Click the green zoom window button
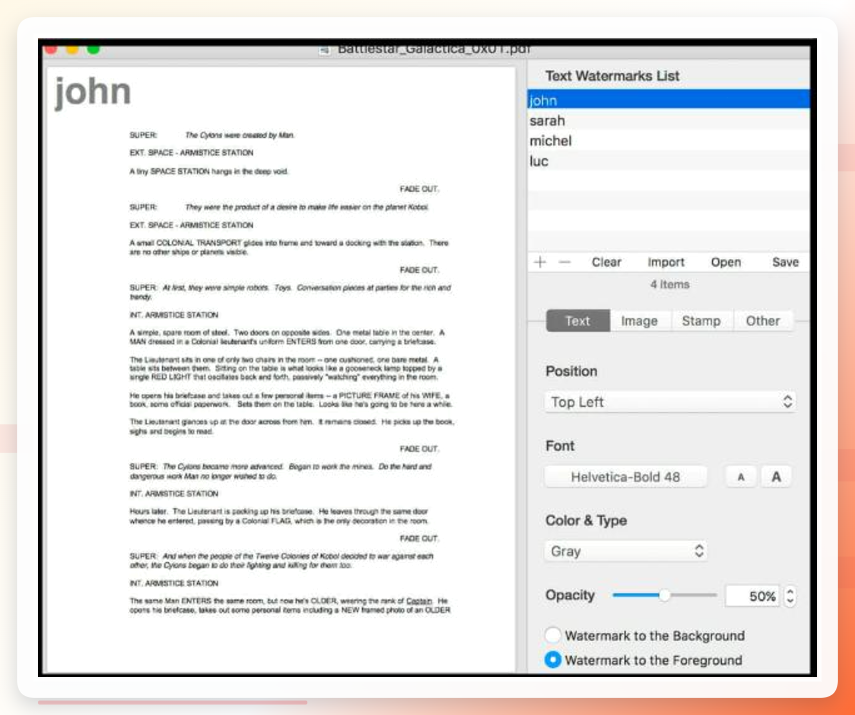855x715 pixels. coord(93,49)
